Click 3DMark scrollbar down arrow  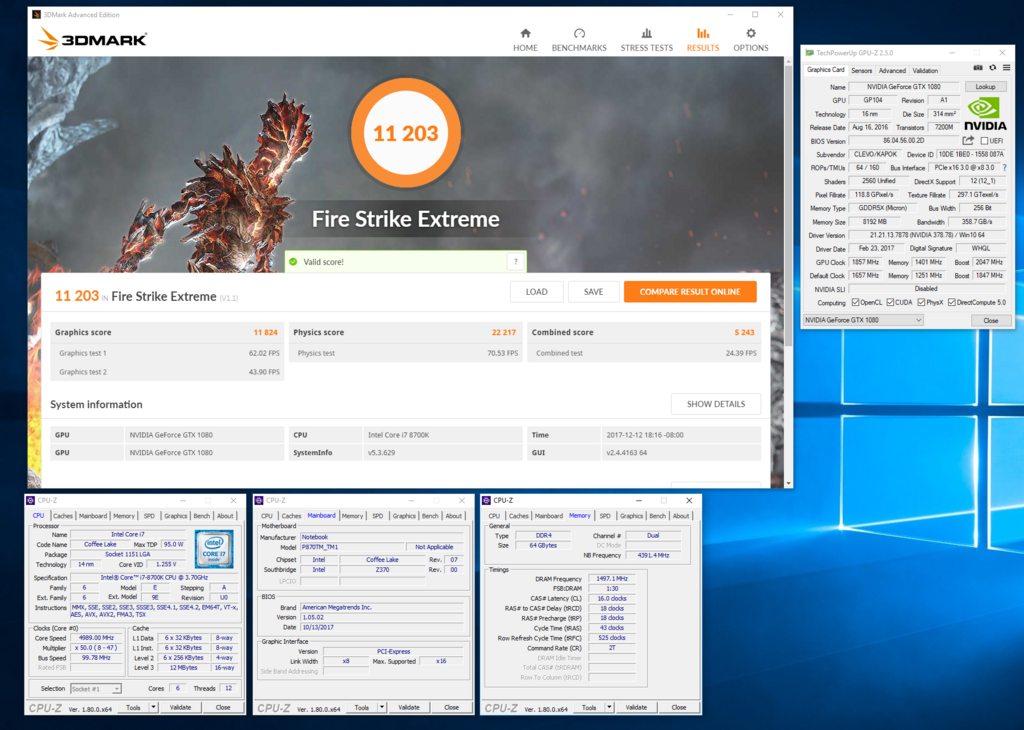(x=788, y=483)
